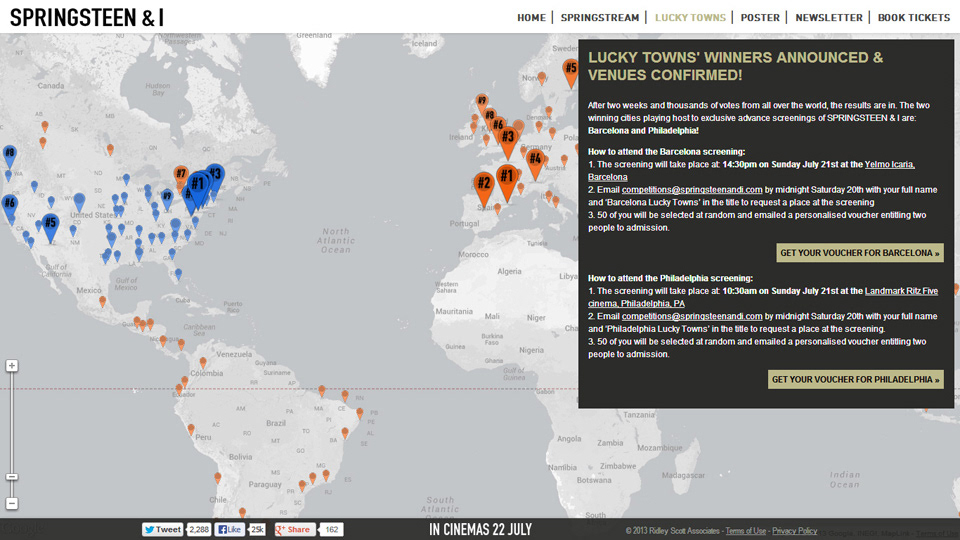This screenshot has height=540, width=960.
Task: Select the blue #8 pin in the Pacific Northwest
Action: (9, 156)
